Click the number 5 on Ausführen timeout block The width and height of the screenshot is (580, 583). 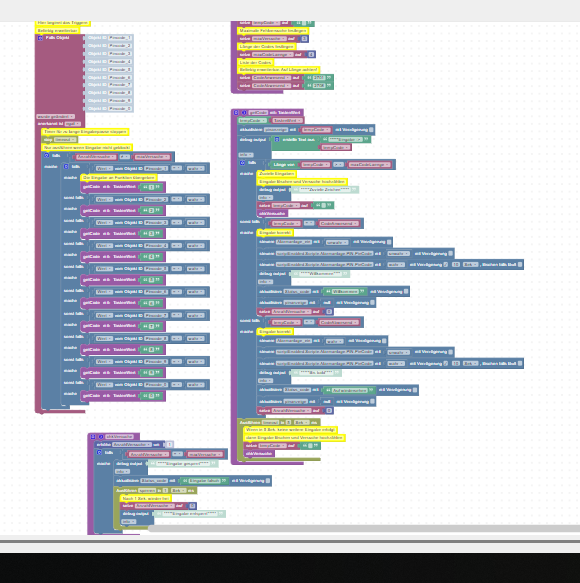pos(288,423)
